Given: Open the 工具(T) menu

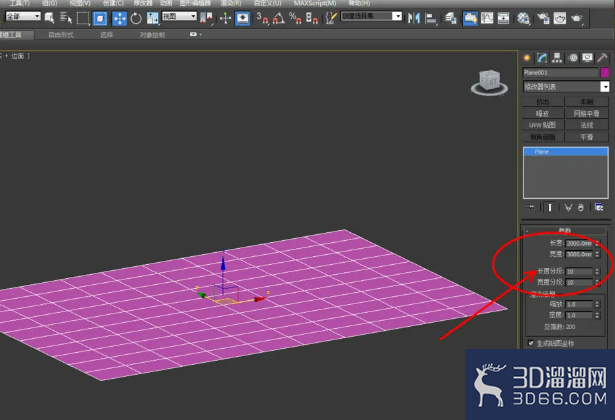Looking at the screenshot, I should 19,3.
